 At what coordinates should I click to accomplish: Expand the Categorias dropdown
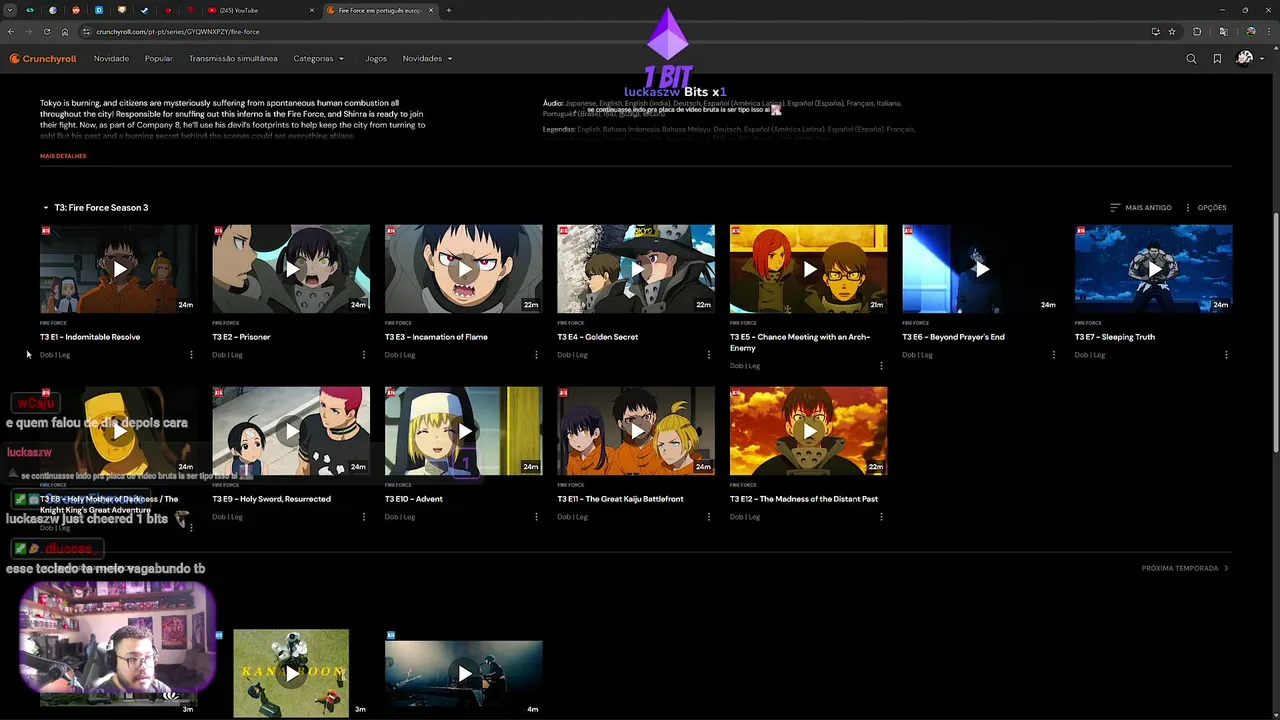pos(318,59)
